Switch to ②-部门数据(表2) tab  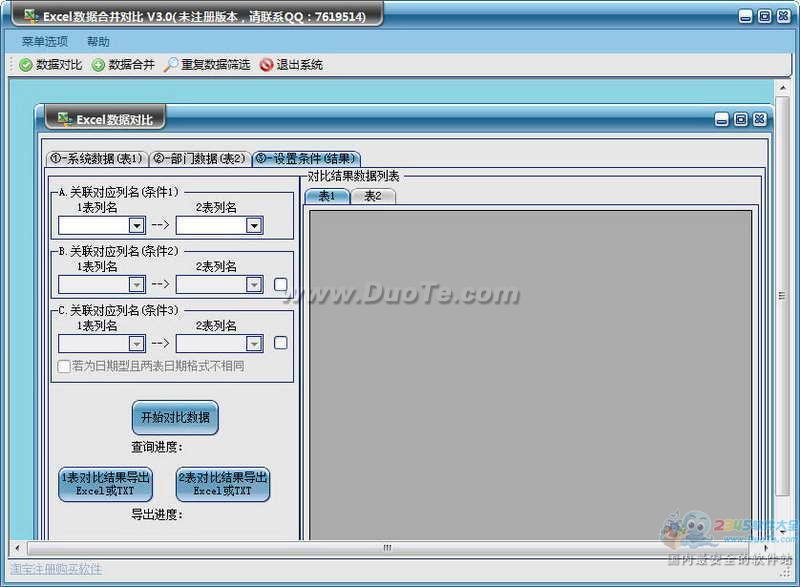click(x=200, y=159)
